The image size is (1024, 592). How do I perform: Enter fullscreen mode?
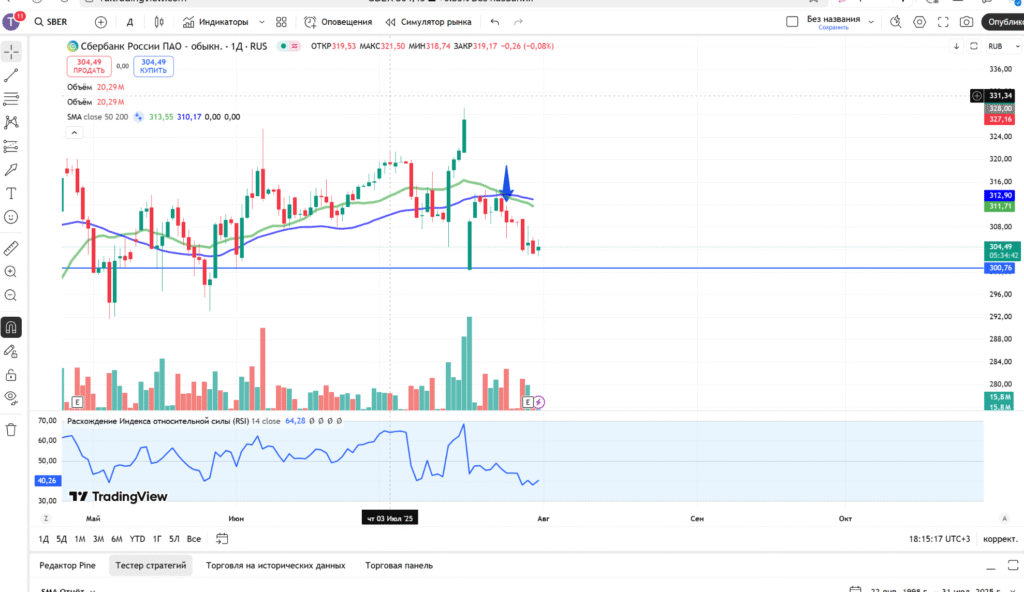(943, 22)
